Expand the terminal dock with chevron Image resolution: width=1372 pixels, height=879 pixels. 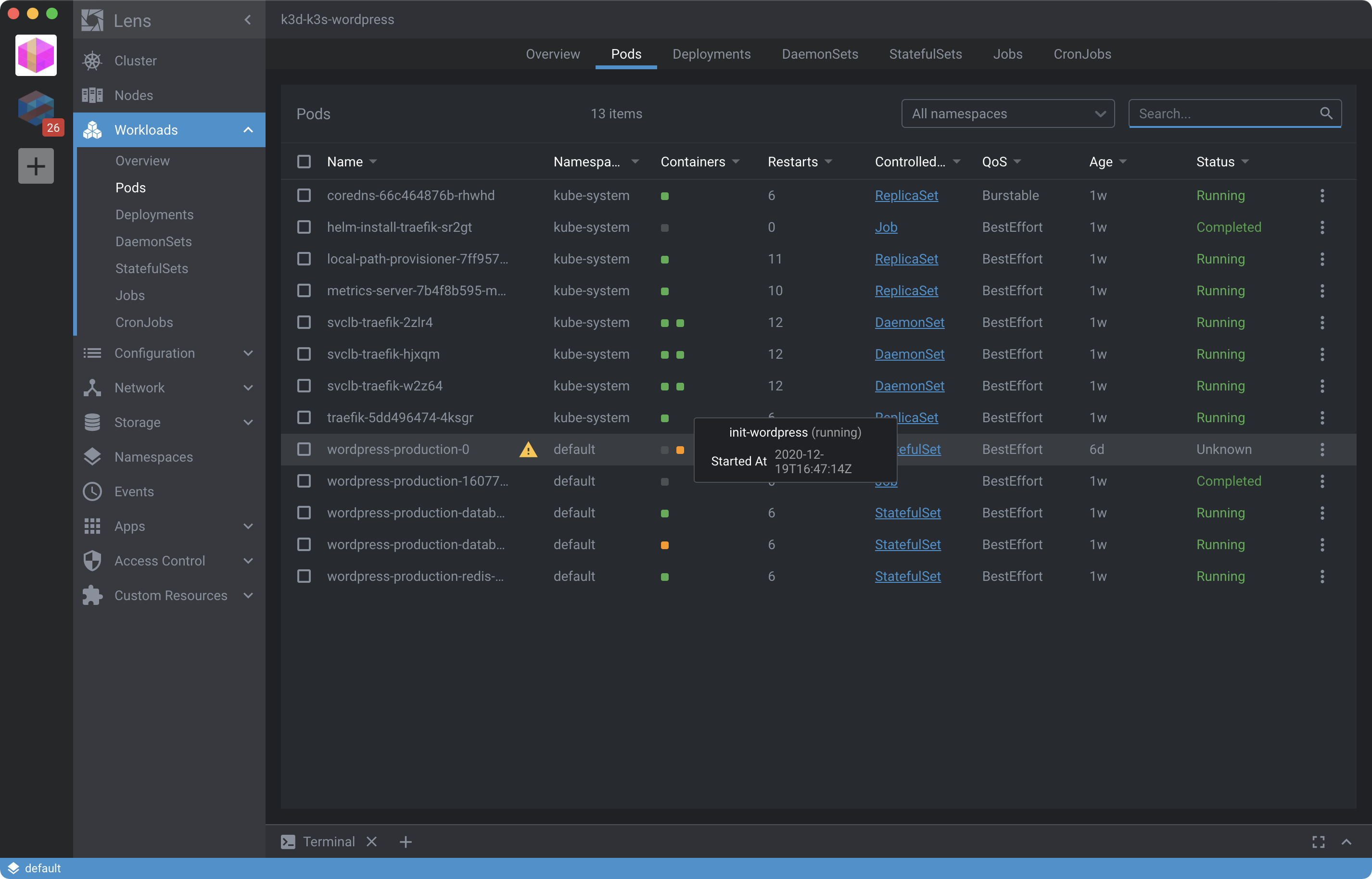(1347, 842)
